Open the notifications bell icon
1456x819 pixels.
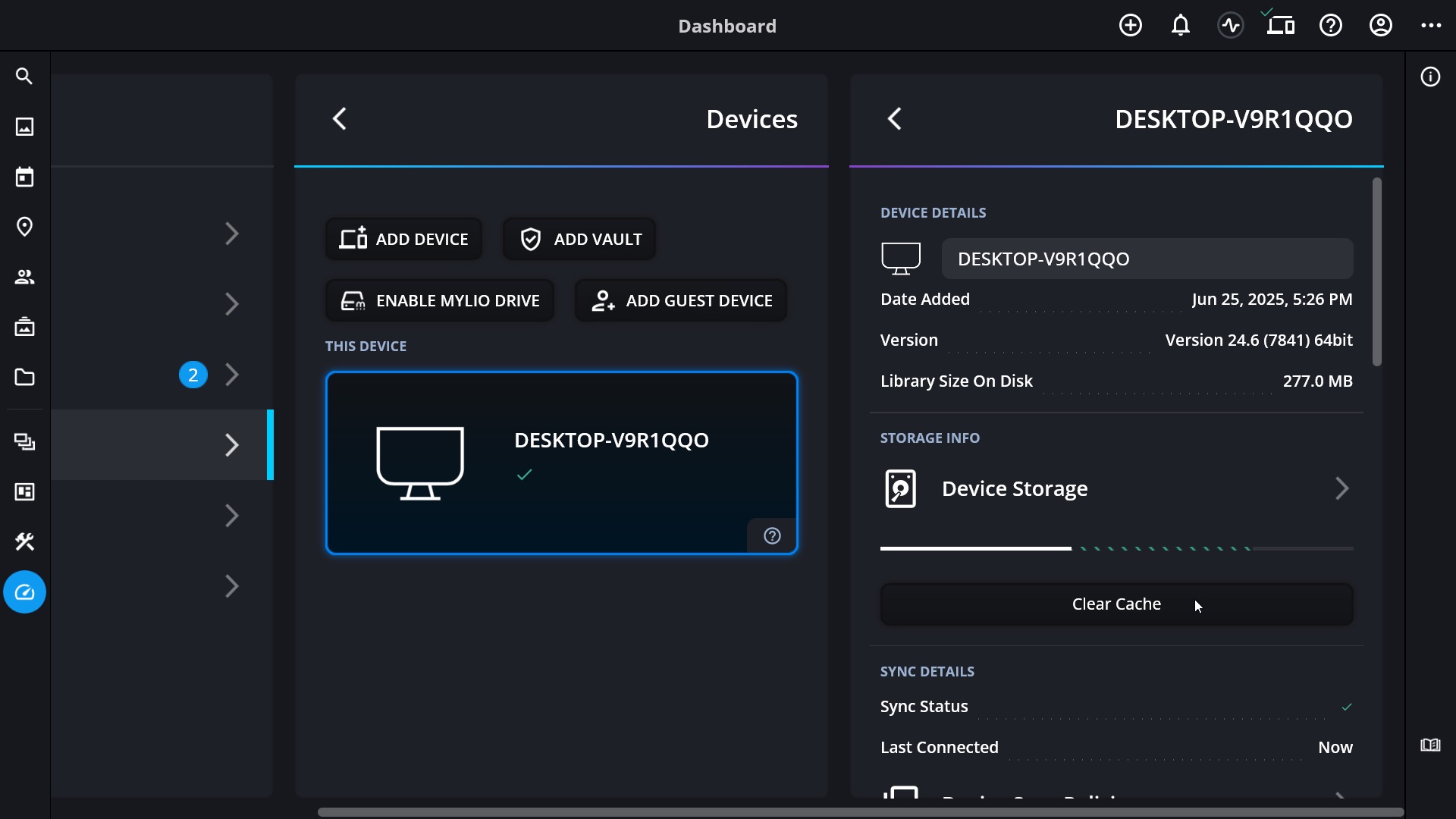1181,26
